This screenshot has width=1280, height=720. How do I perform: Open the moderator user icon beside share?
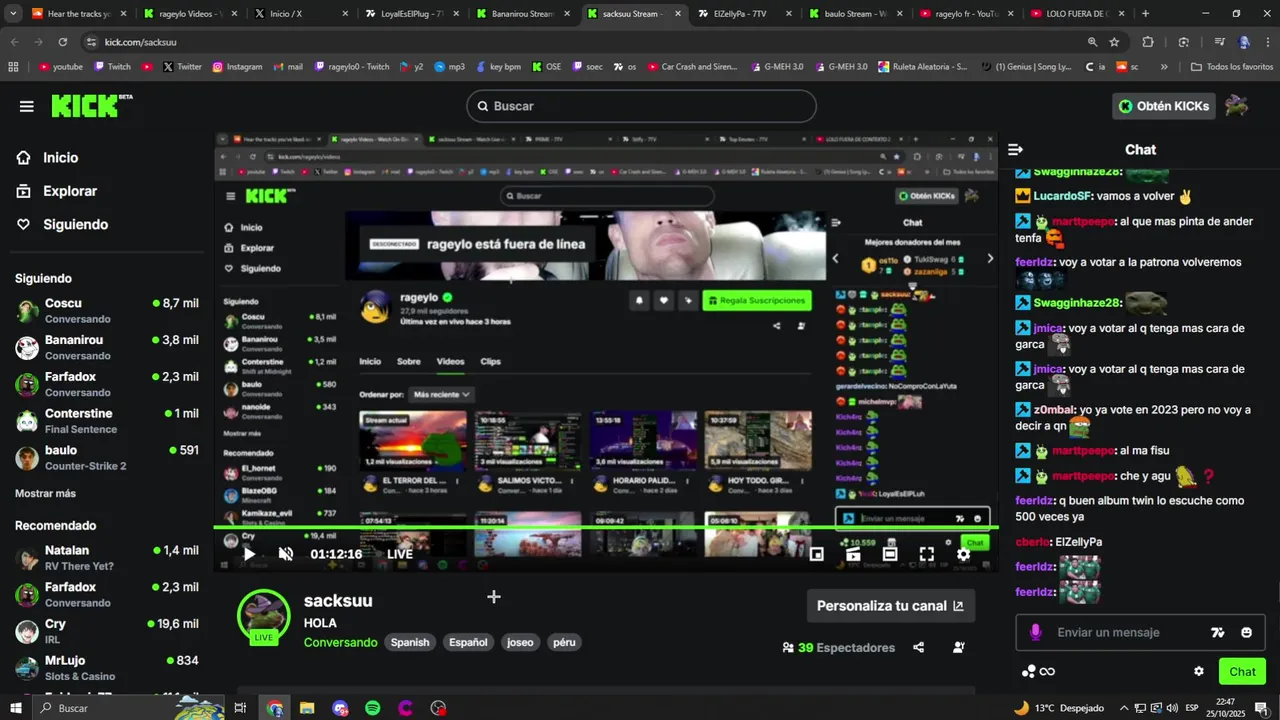tap(958, 648)
